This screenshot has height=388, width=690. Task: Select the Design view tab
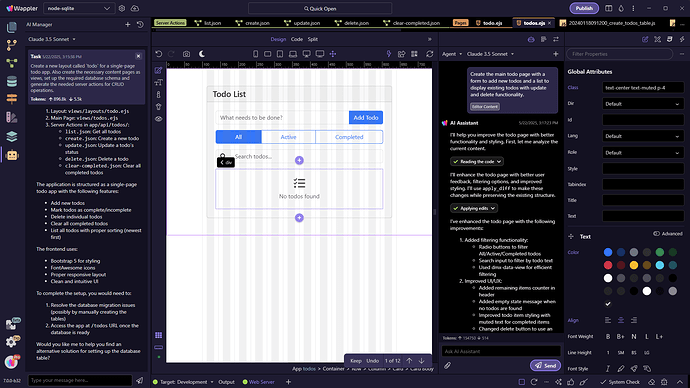(x=278, y=39)
